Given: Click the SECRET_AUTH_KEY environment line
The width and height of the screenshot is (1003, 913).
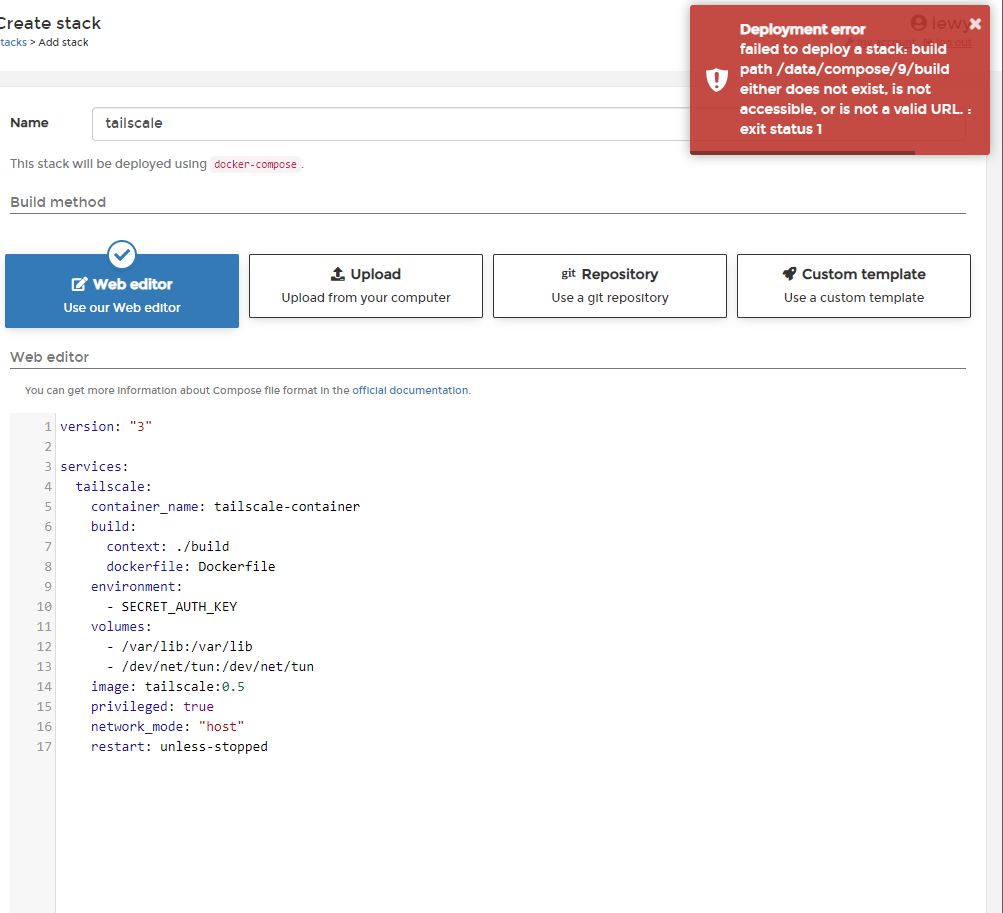Looking at the screenshot, I should tap(171, 607).
